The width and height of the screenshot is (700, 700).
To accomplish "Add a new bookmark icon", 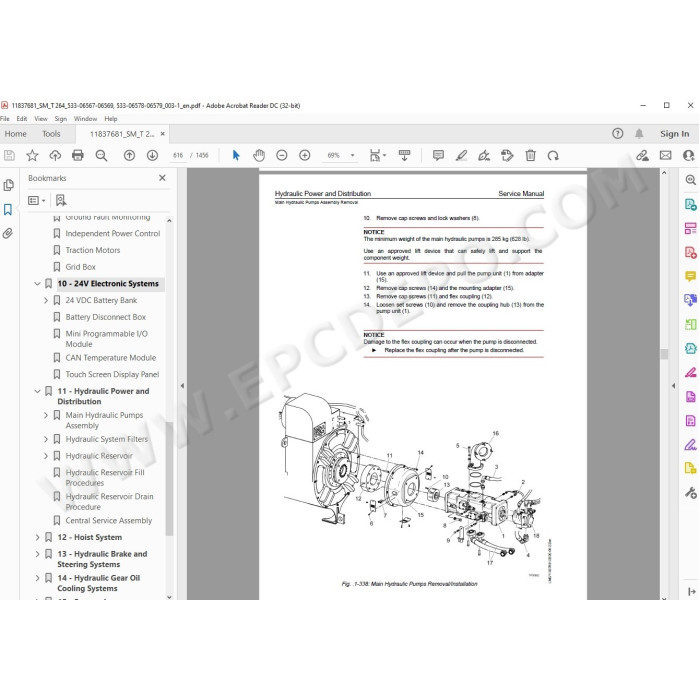I will coord(61,200).
